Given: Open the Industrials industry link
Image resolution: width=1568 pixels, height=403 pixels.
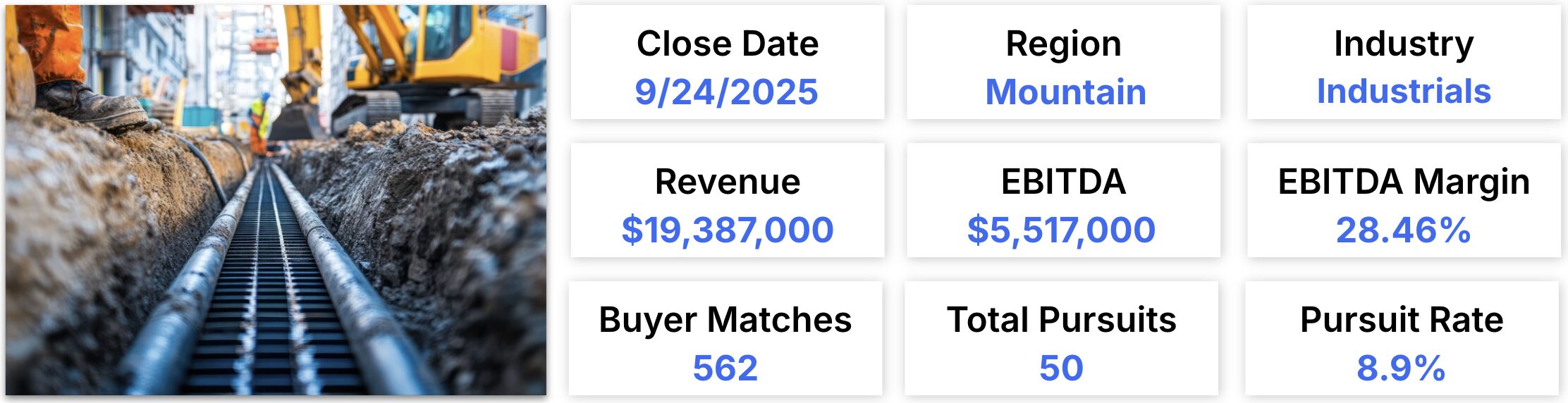Looking at the screenshot, I should point(1403,92).
